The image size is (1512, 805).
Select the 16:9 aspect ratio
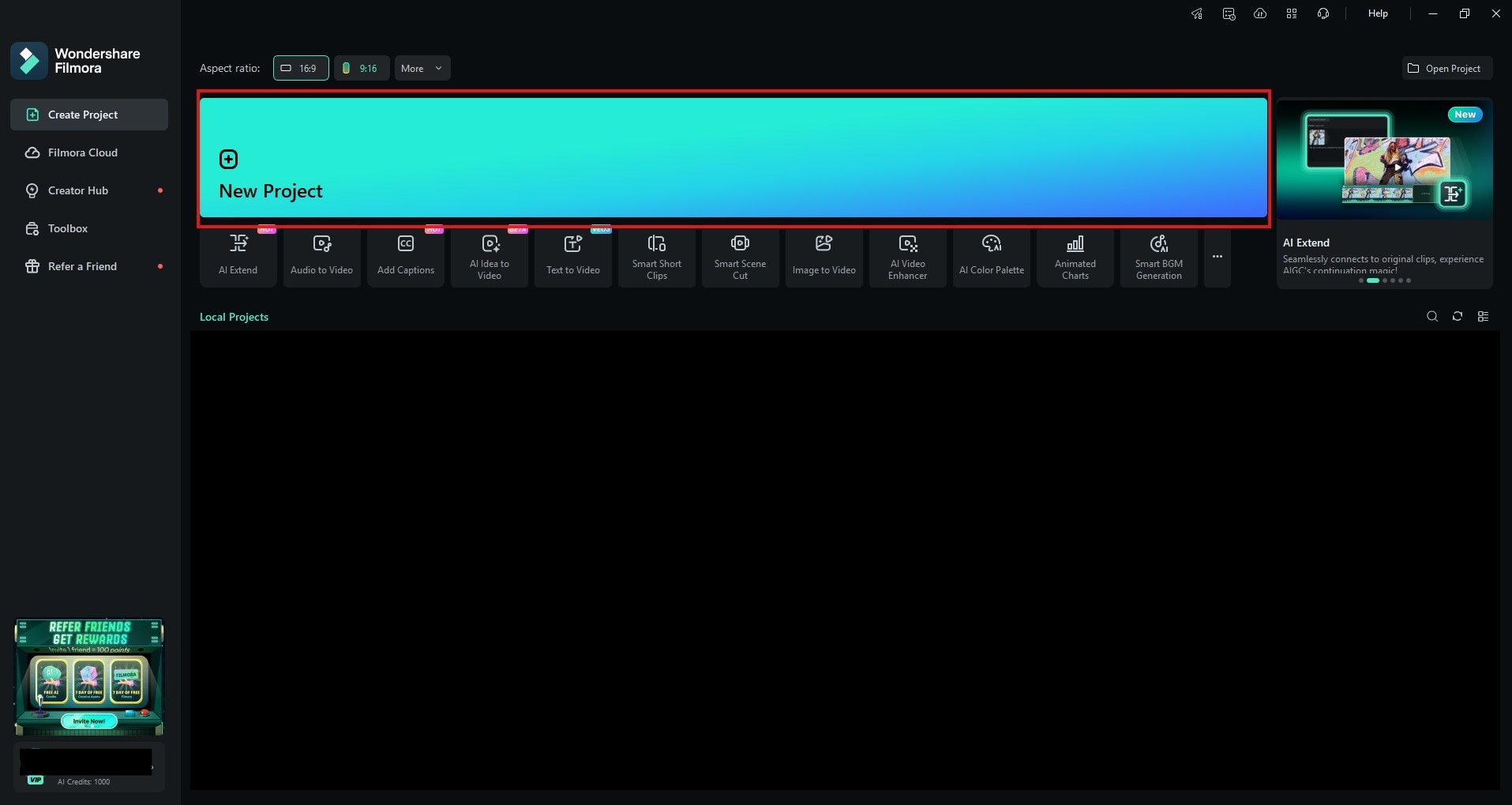[x=301, y=68]
